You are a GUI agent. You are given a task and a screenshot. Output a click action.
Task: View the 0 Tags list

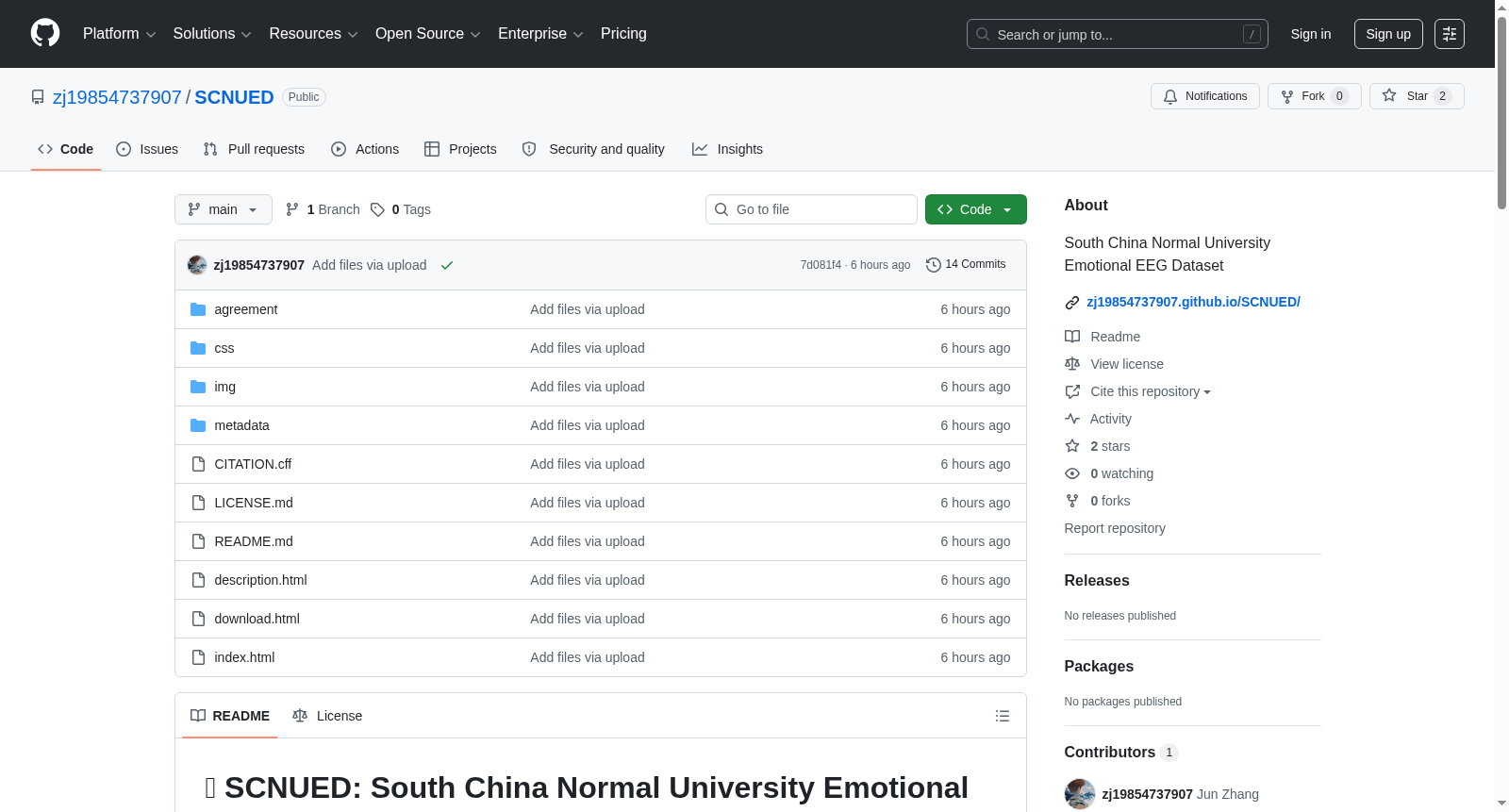tap(401, 209)
